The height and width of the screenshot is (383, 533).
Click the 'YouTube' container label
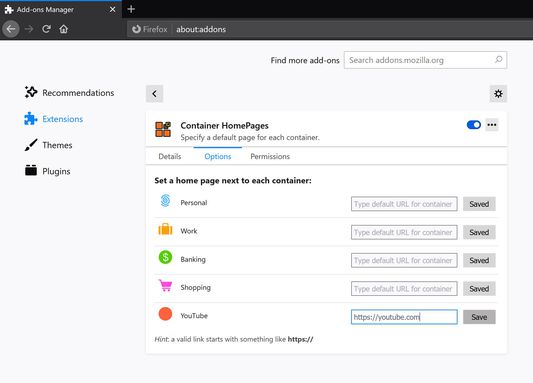194,316
